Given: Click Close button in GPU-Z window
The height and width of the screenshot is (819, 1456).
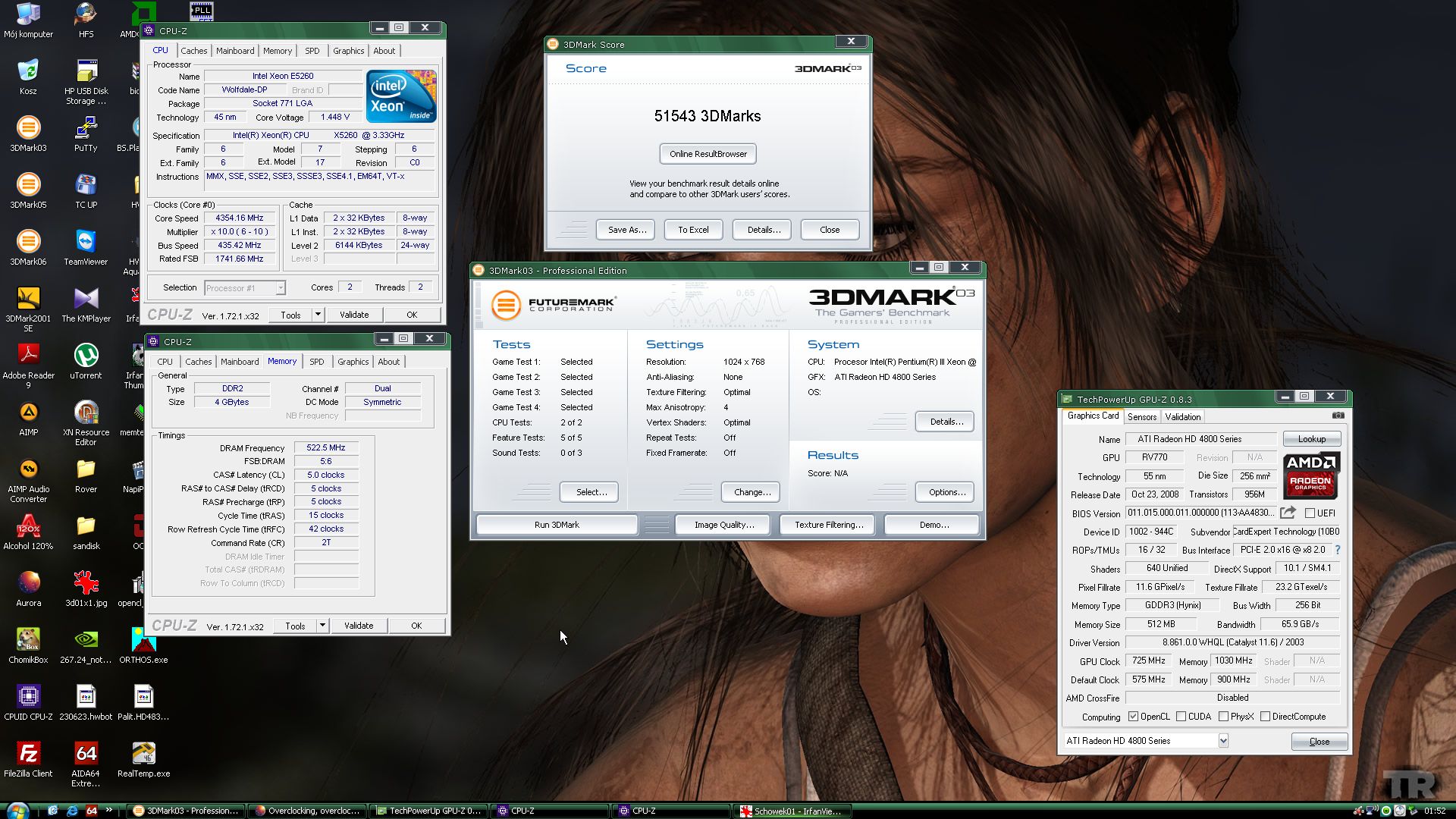Looking at the screenshot, I should click(x=1319, y=742).
